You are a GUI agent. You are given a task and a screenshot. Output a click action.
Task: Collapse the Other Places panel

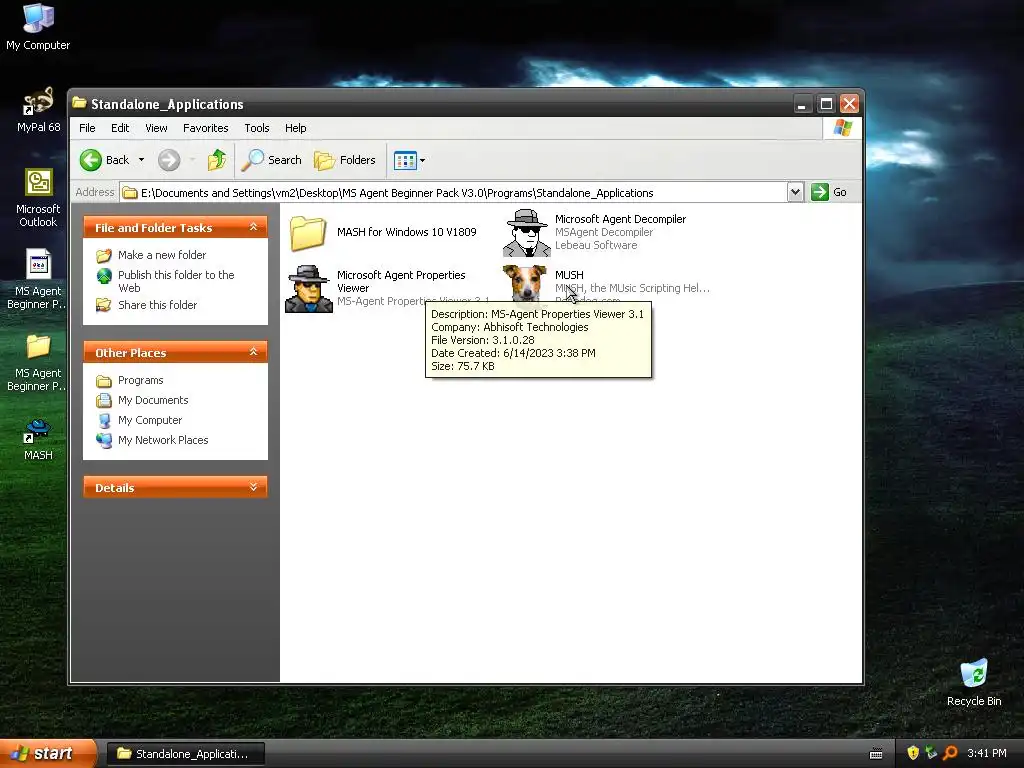click(253, 352)
